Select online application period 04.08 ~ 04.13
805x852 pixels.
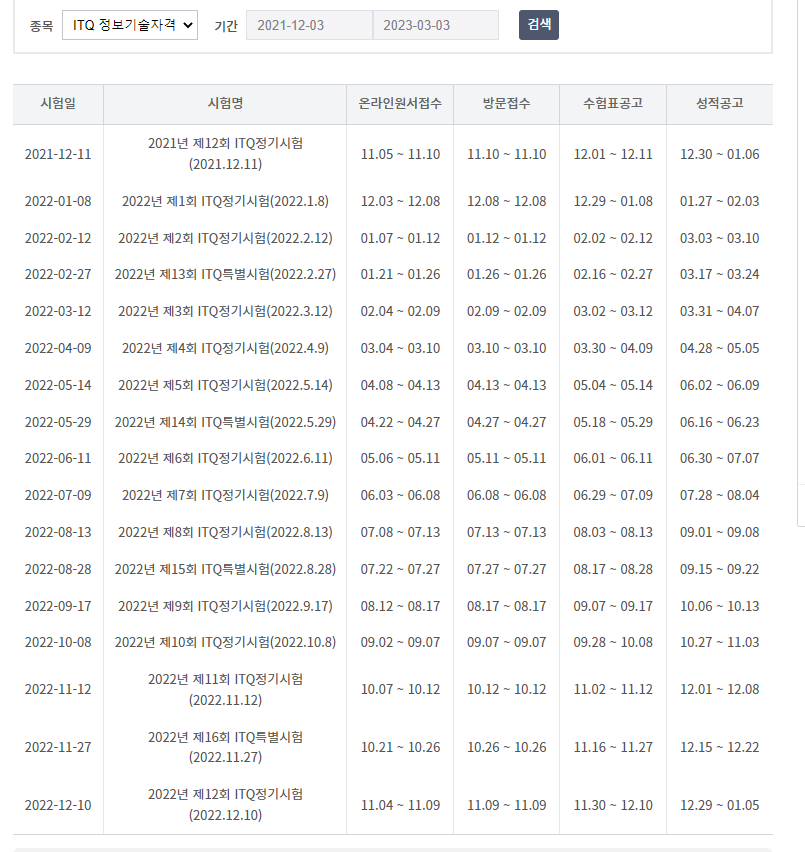pyautogui.click(x=400, y=385)
